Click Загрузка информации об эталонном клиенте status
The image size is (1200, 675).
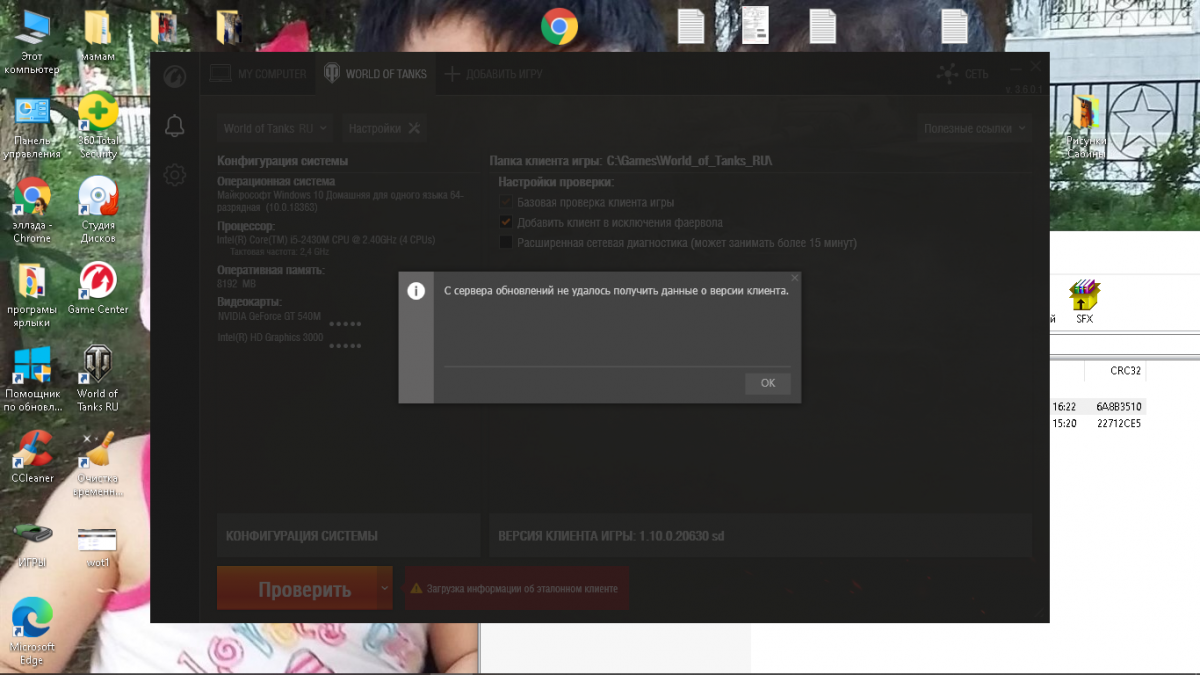pyautogui.click(x=517, y=589)
